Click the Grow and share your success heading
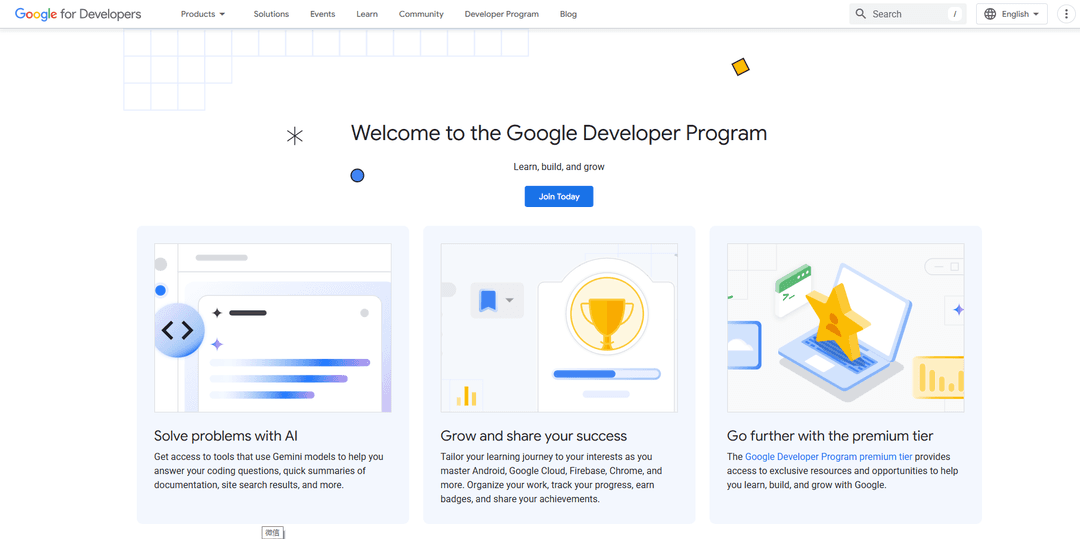 pyautogui.click(x=534, y=436)
